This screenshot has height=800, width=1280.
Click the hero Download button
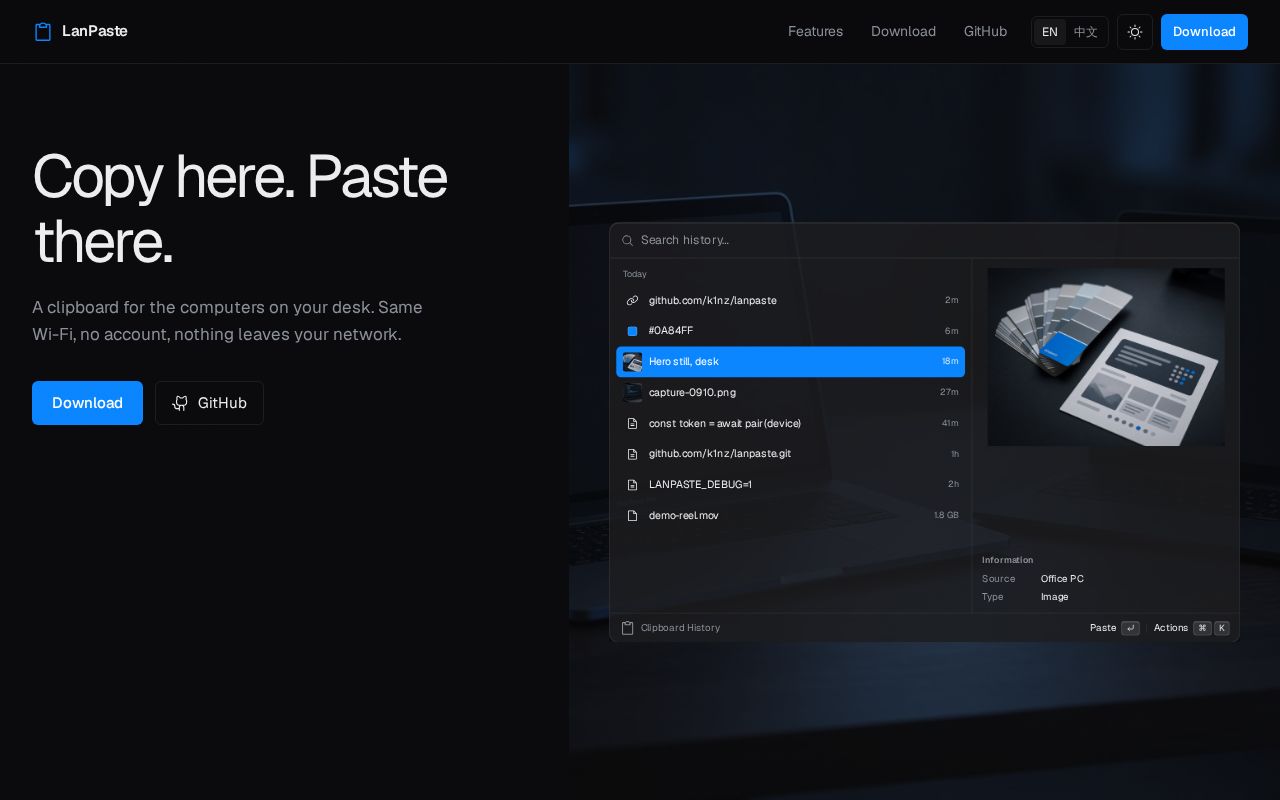[x=87, y=403]
